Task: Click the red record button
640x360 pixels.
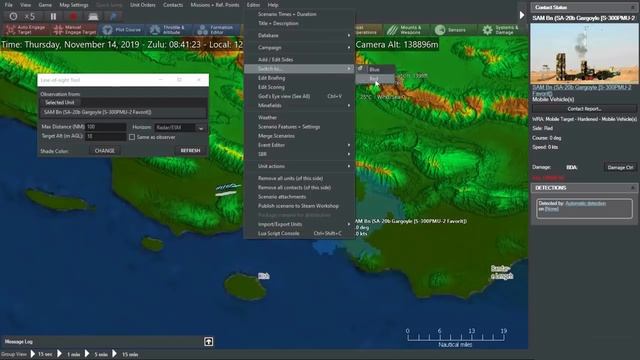Action: pyautogui.click(x=73, y=16)
